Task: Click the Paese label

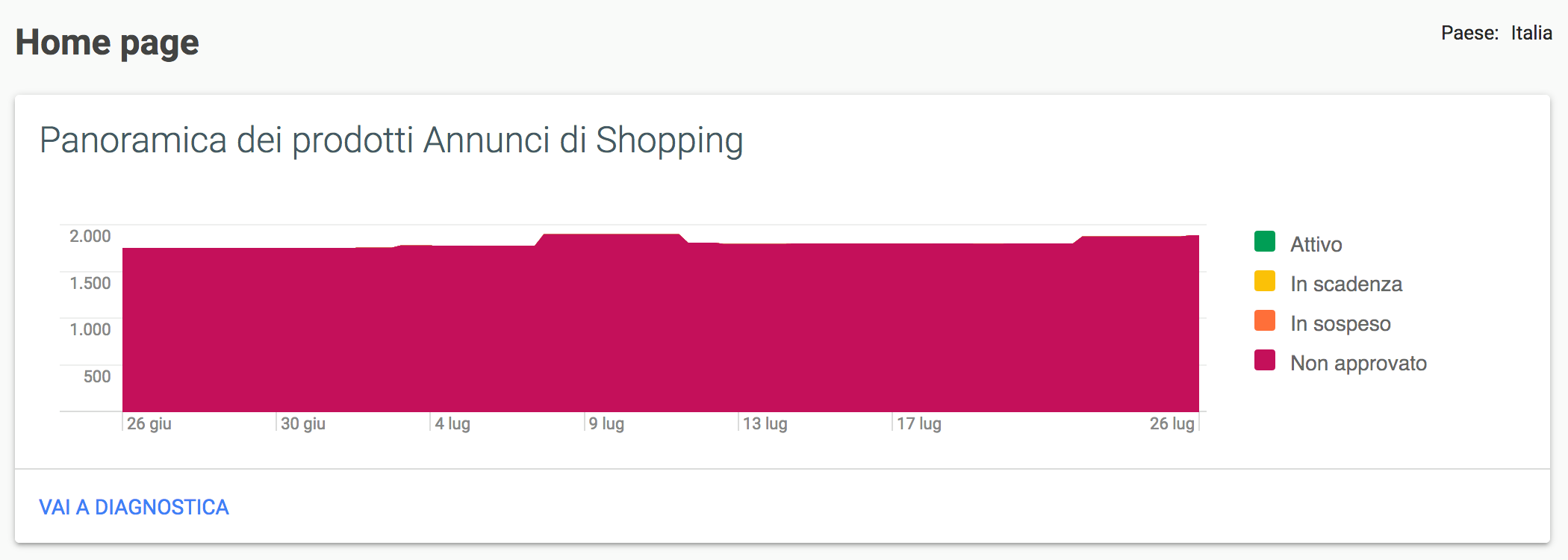Action: (1469, 33)
